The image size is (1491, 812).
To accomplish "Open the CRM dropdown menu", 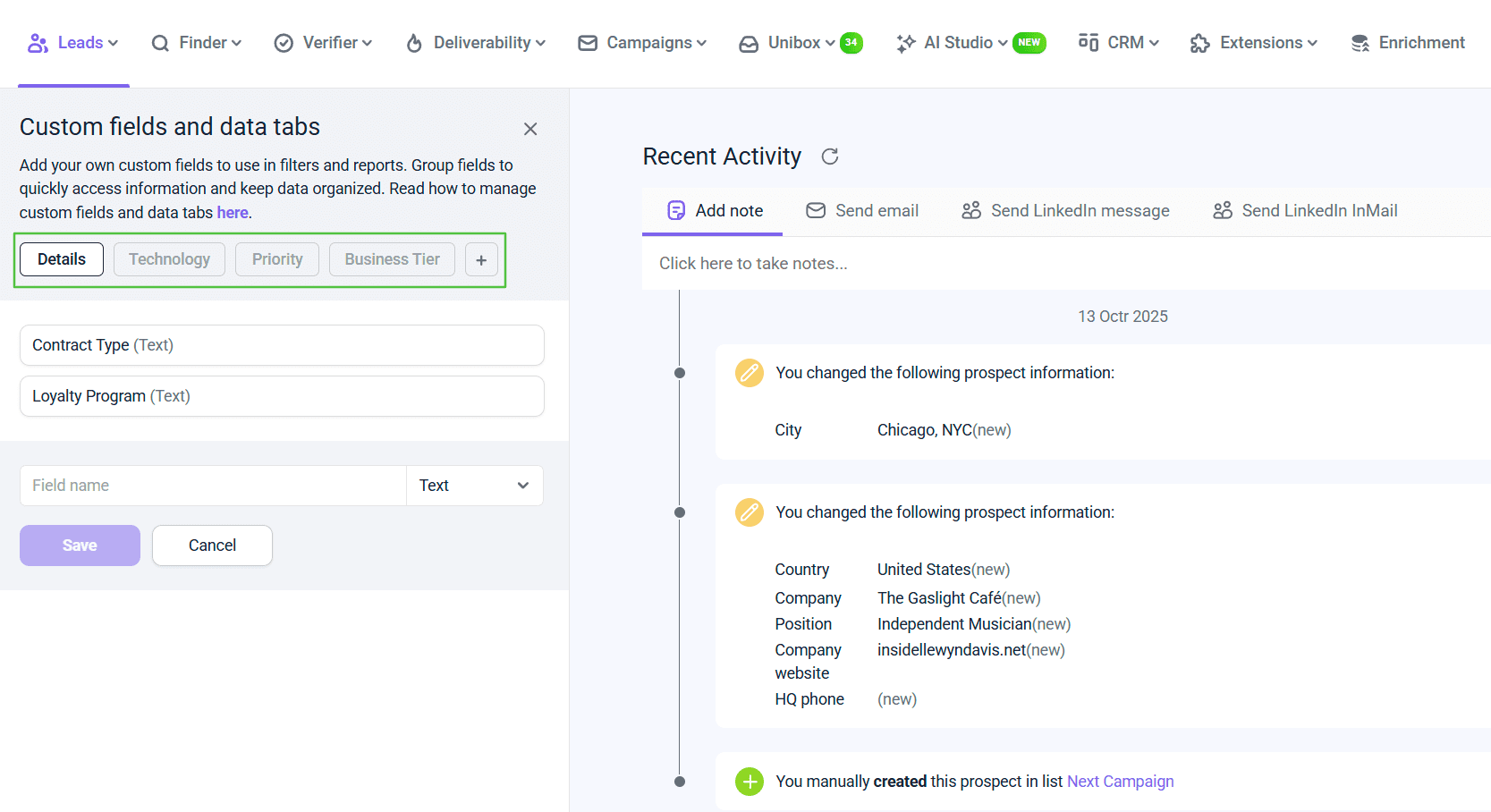I will 1118,43.
